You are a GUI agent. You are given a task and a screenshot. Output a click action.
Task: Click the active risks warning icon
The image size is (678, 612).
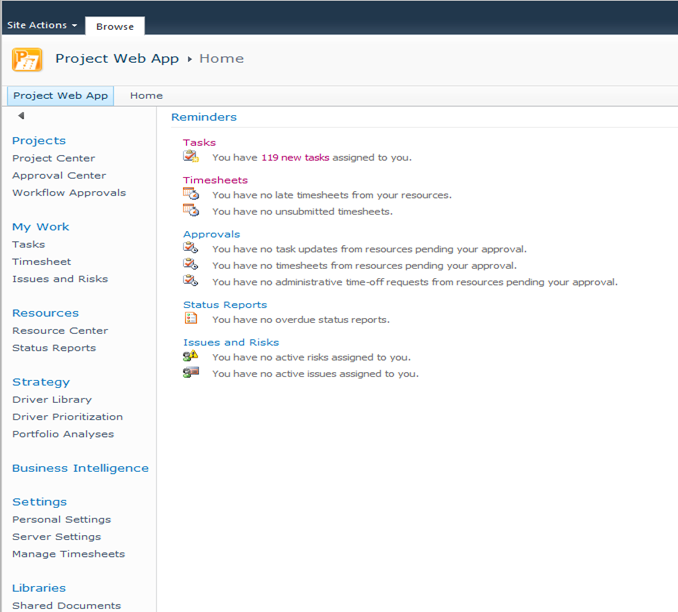(x=190, y=357)
